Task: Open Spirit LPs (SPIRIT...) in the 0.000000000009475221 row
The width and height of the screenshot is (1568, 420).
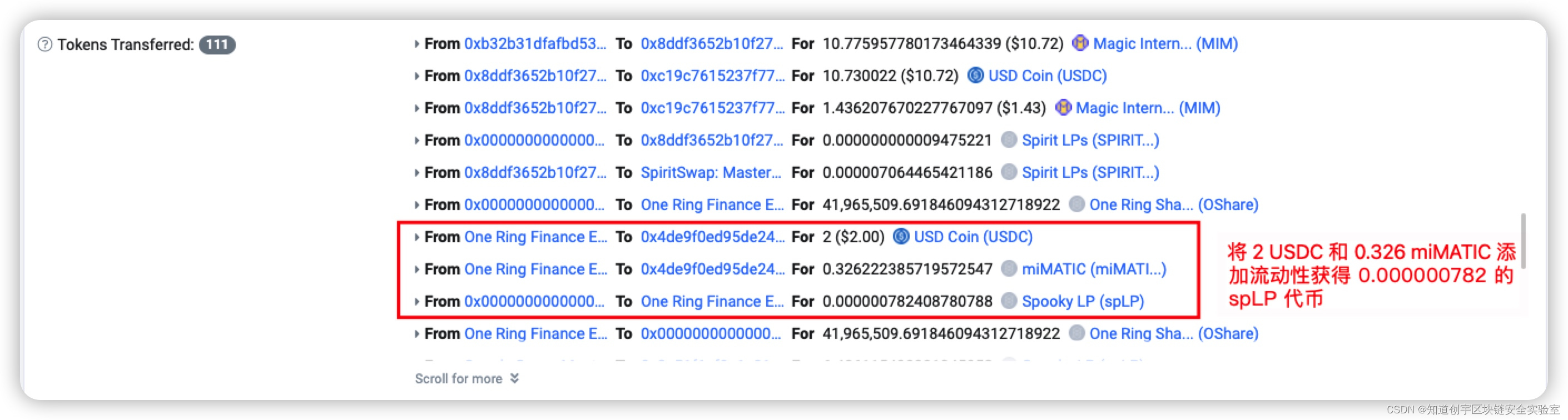Action: pos(1090,141)
